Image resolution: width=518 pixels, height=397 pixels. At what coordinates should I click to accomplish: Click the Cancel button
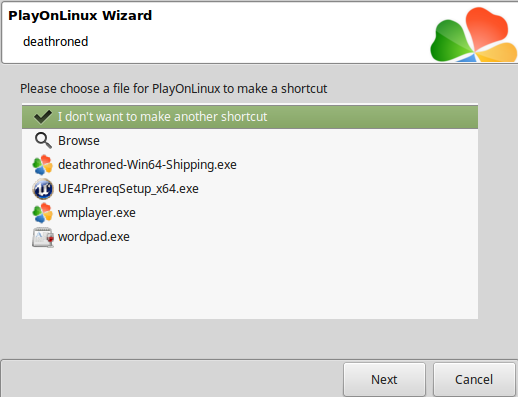pos(474,379)
